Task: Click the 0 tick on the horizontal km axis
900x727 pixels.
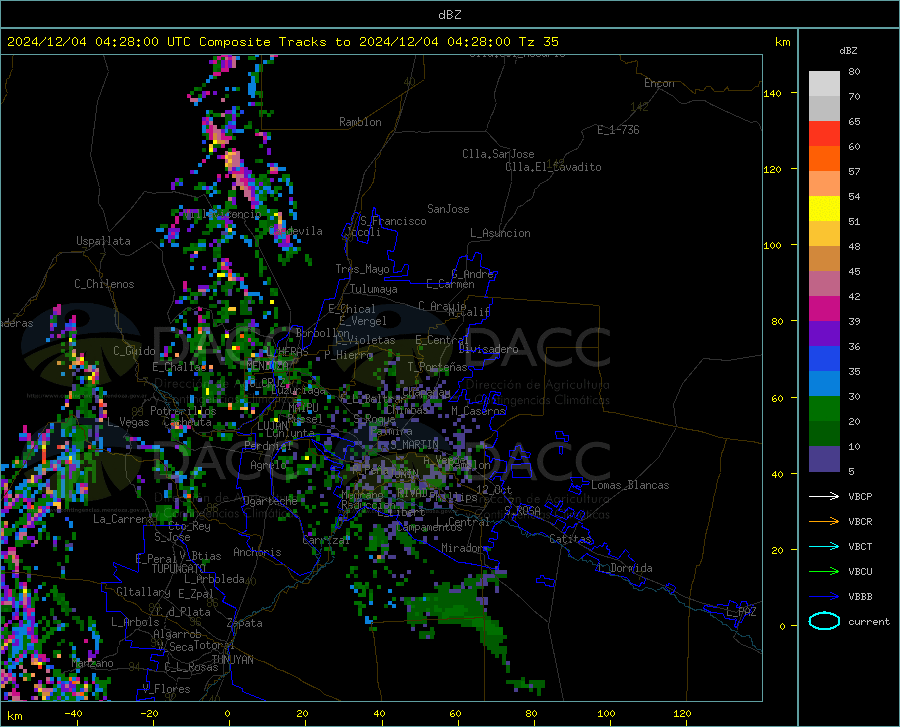Action: pyautogui.click(x=228, y=713)
